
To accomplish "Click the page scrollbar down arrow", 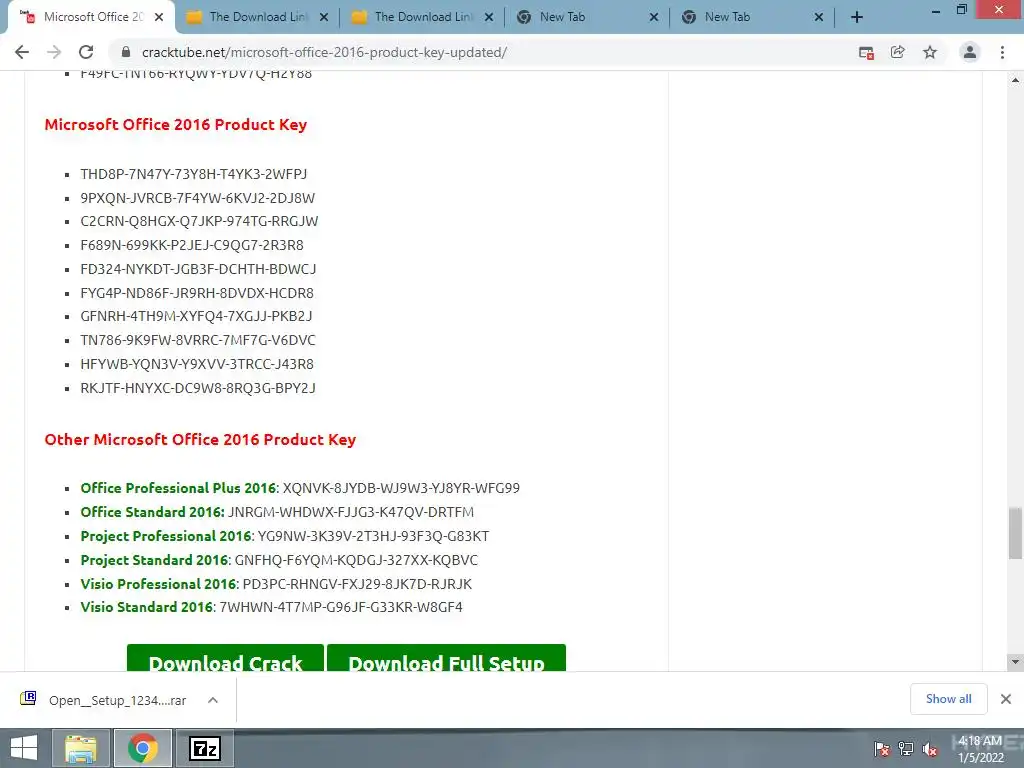I will click(1015, 662).
